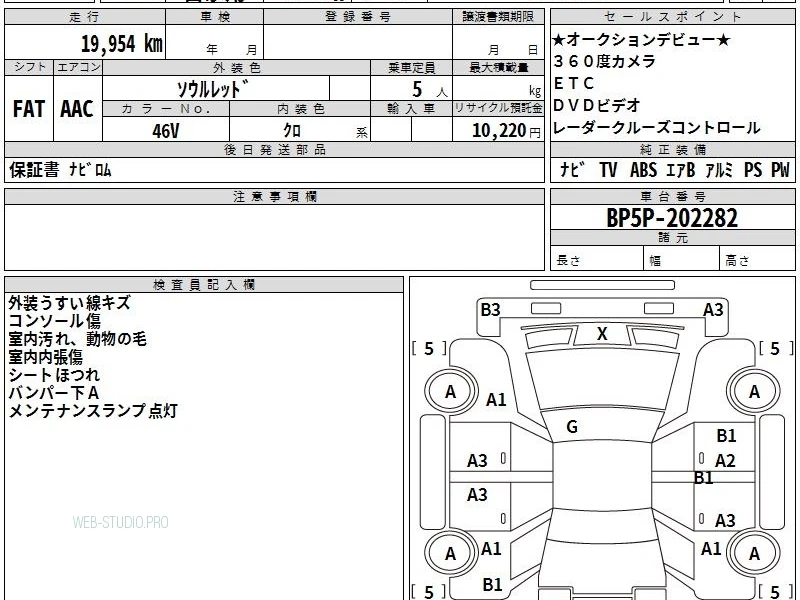The height and width of the screenshot is (600, 800).
Task: Click the 輸入車 header
Action: point(411,109)
